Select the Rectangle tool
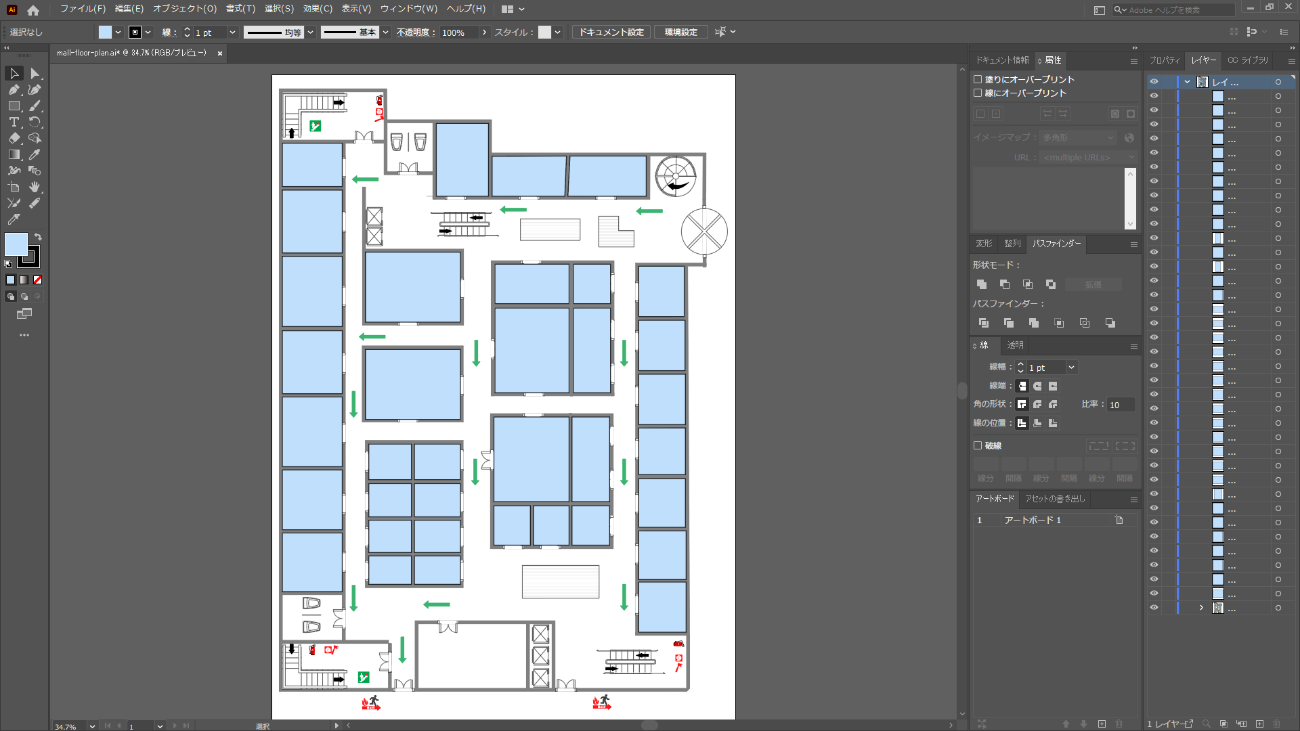1300x731 pixels. click(x=14, y=106)
